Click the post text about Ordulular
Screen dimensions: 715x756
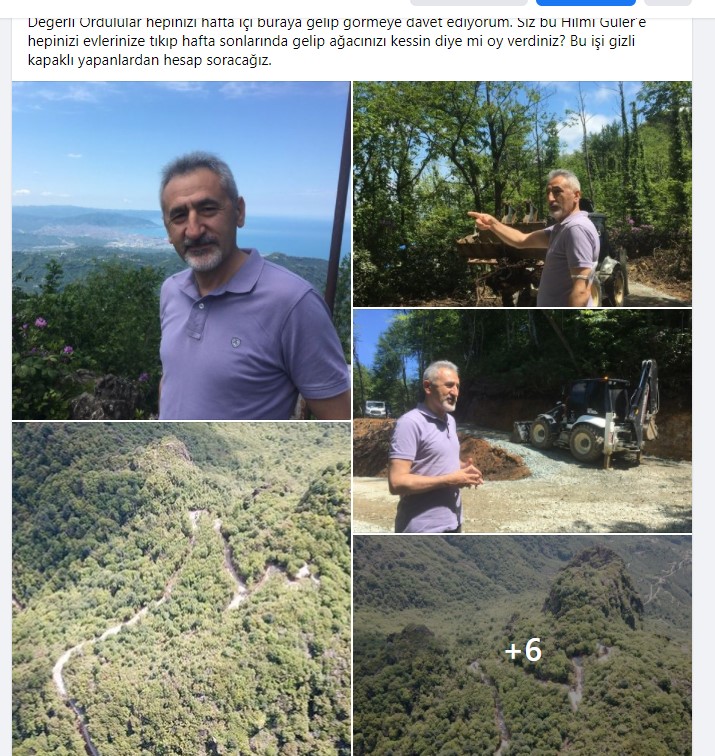pyautogui.click(x=337, y=41)
